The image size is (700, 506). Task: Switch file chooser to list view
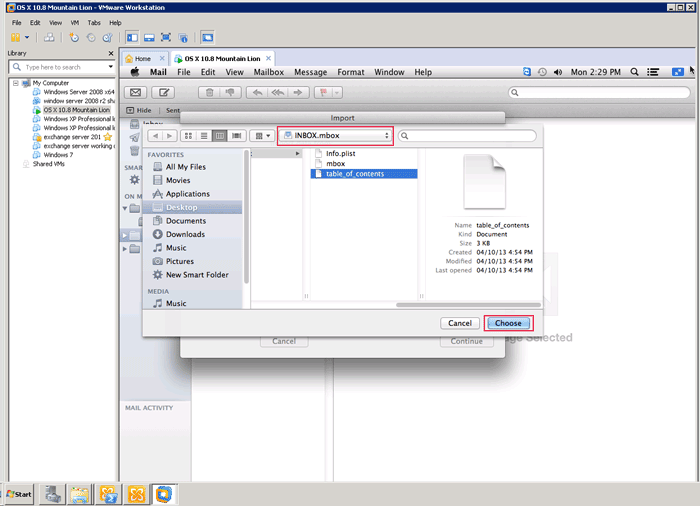204,136
